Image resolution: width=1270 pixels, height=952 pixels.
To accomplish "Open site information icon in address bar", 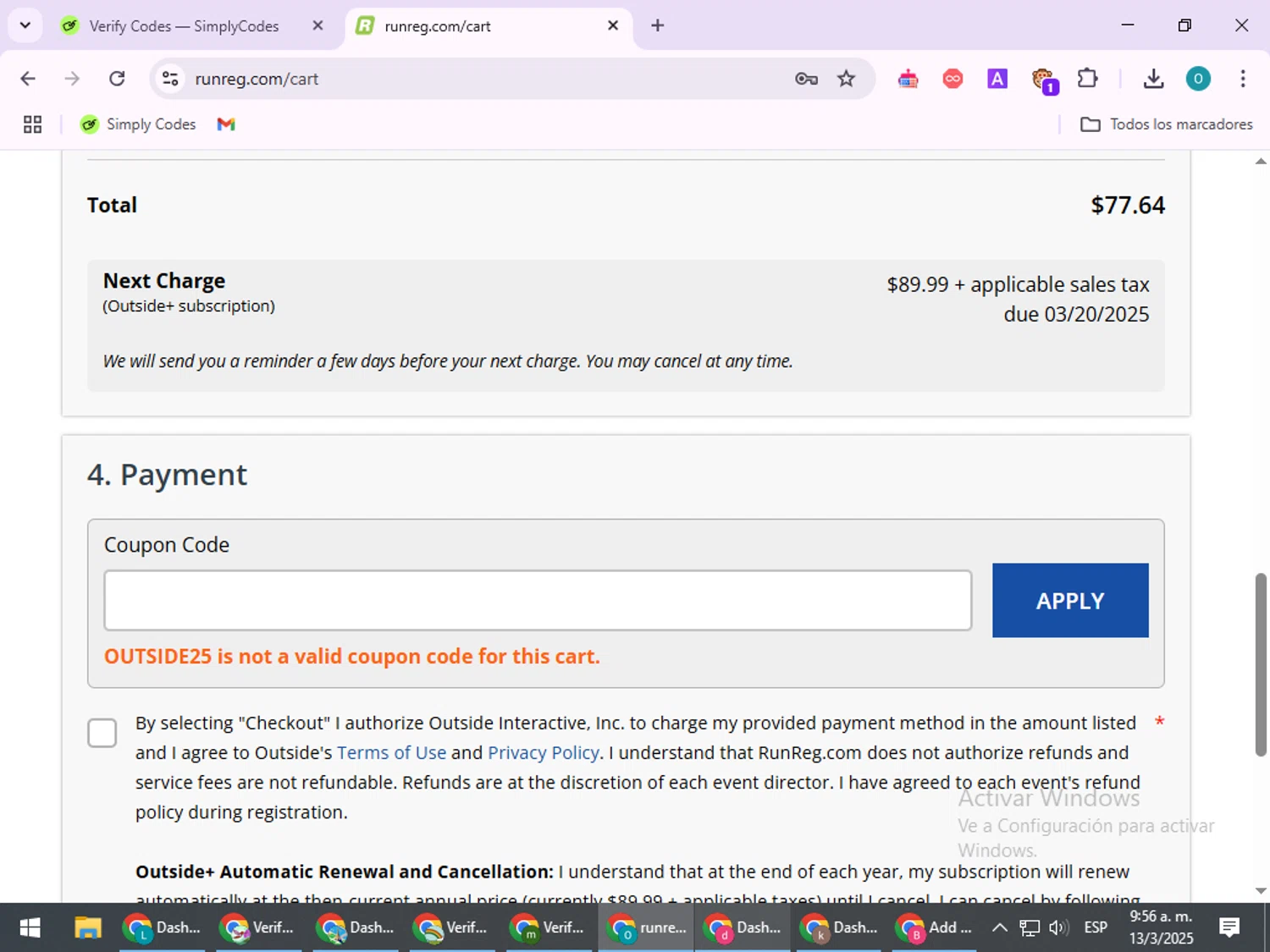I will point(170,79).
